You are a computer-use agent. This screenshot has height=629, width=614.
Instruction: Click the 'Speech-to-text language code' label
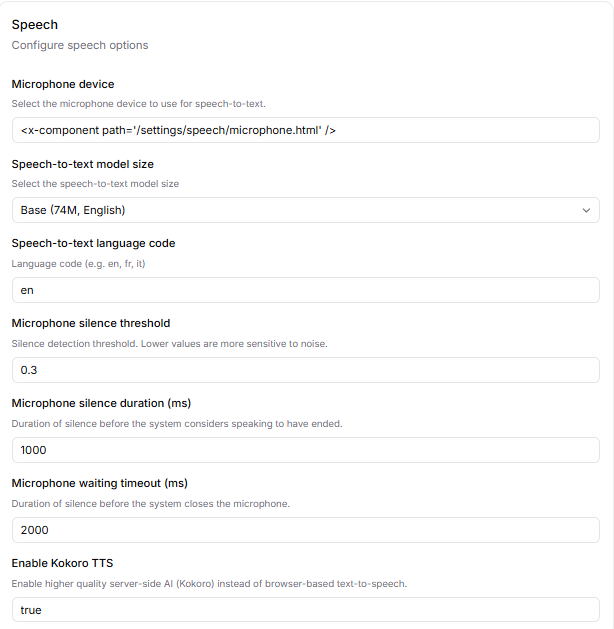(93, 243)
